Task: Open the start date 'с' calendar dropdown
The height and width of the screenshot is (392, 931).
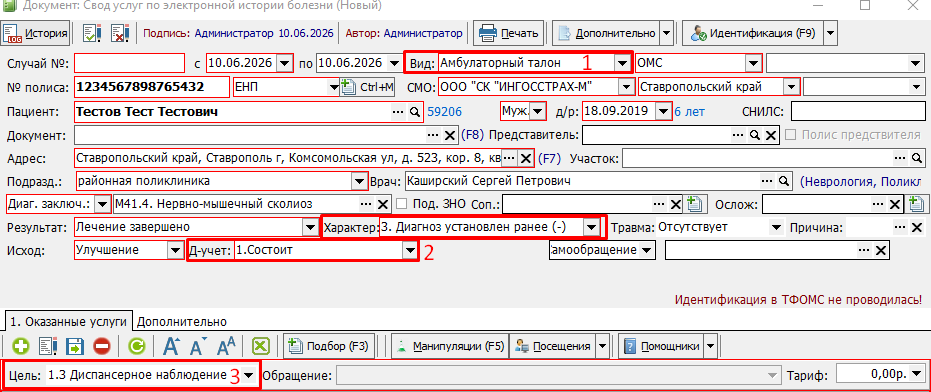Action: (x=285, y=62)
